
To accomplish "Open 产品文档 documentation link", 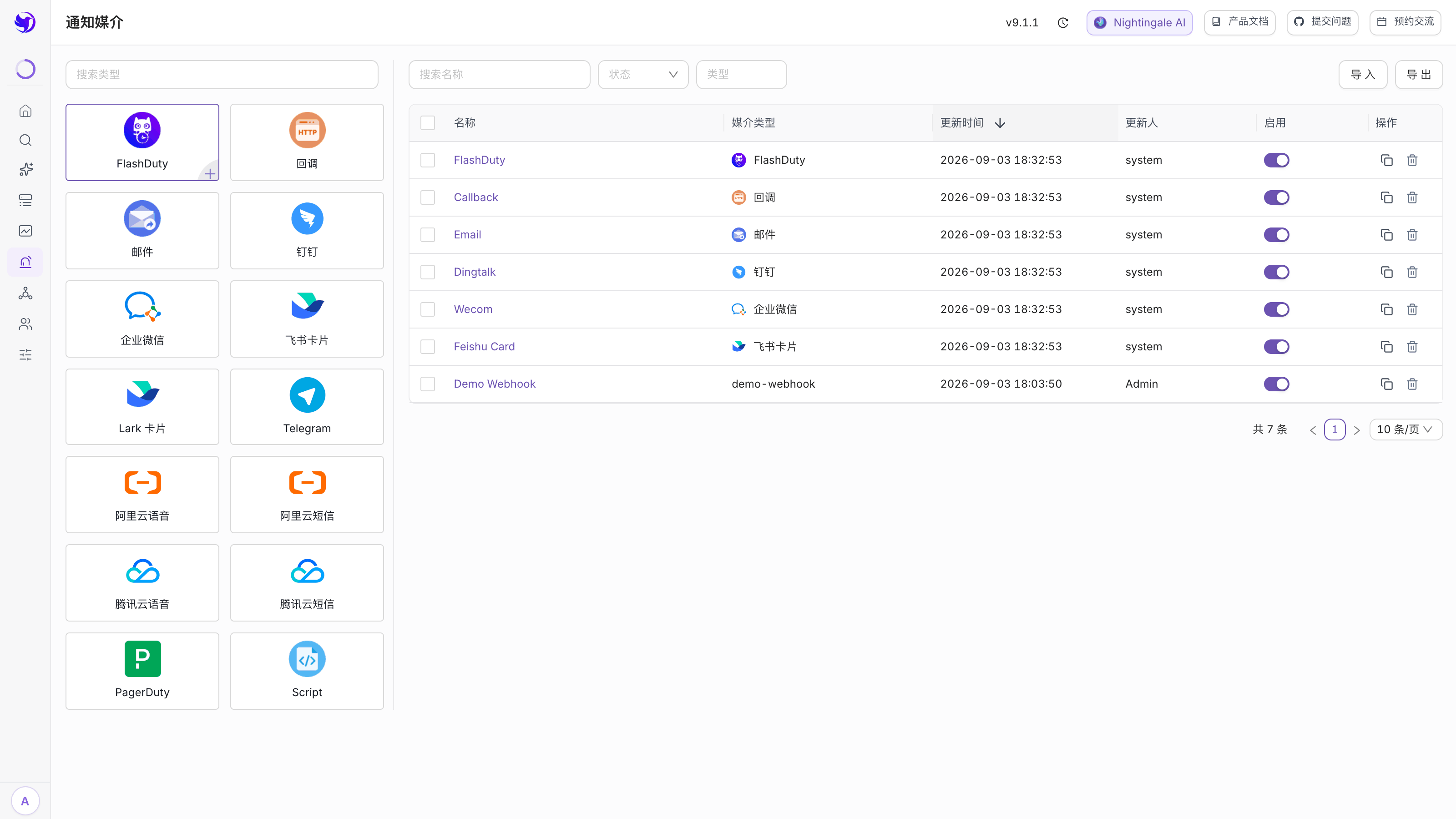I will point(1239,22).
